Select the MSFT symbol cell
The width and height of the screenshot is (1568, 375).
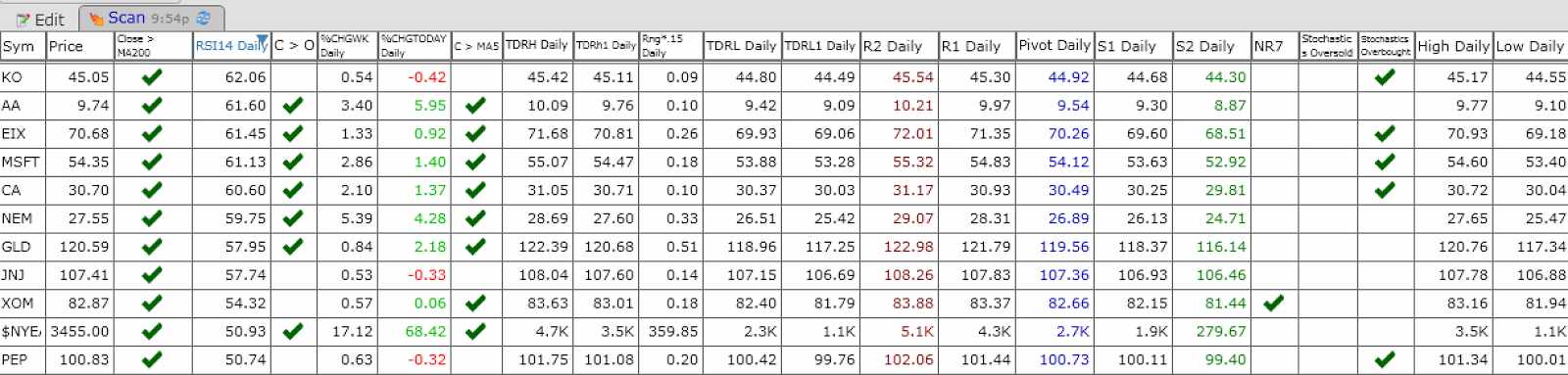[23, 162]
